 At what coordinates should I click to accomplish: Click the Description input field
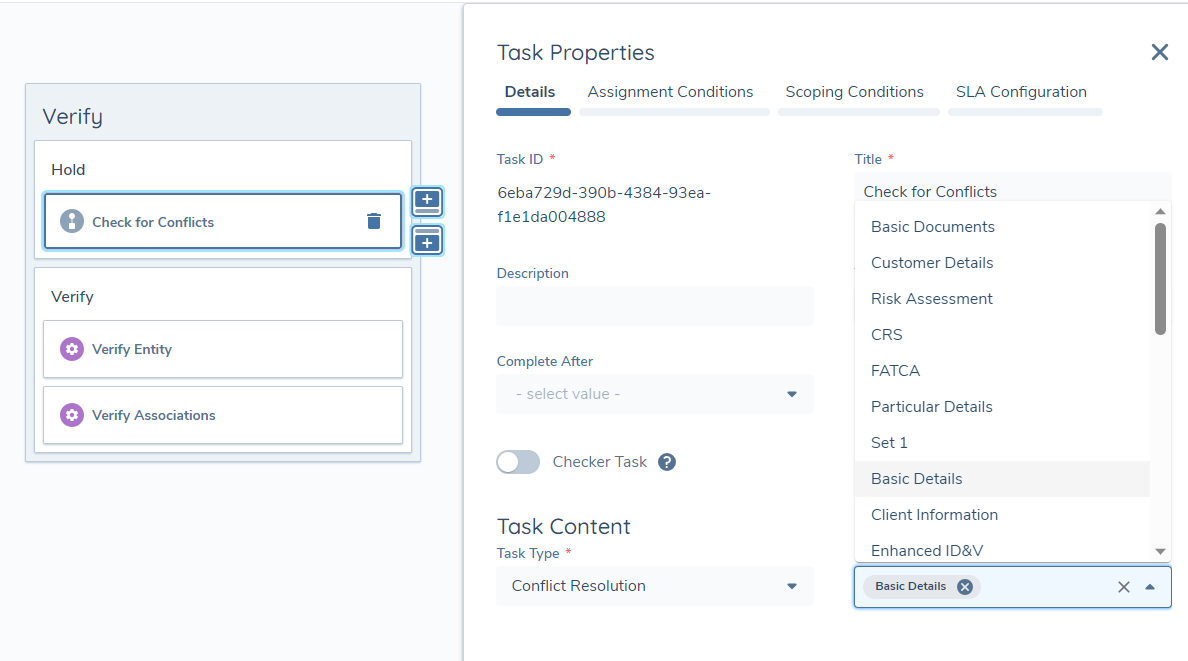point(655,305)
